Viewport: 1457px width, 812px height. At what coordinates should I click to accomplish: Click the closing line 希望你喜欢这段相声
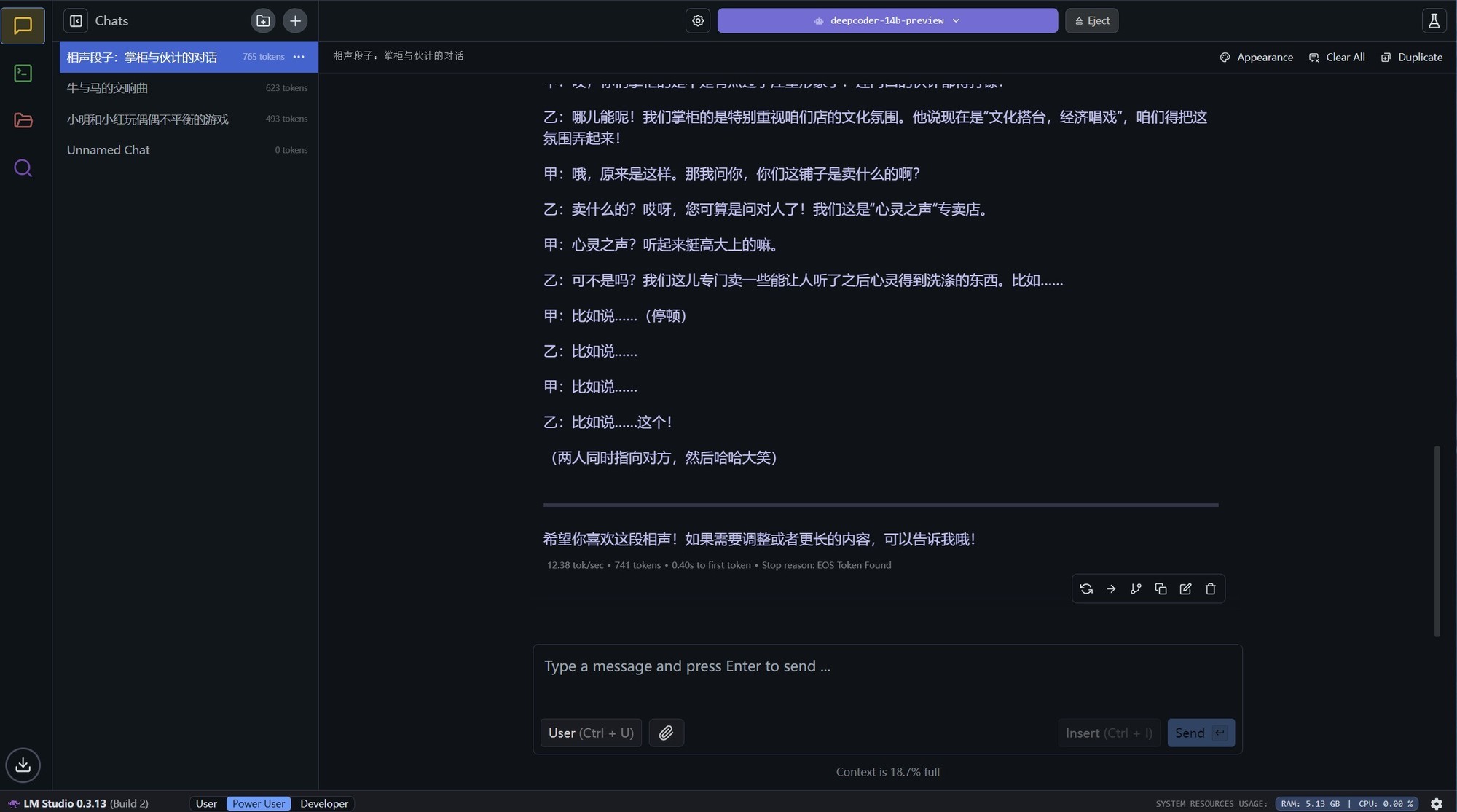[x=759, y=540]
